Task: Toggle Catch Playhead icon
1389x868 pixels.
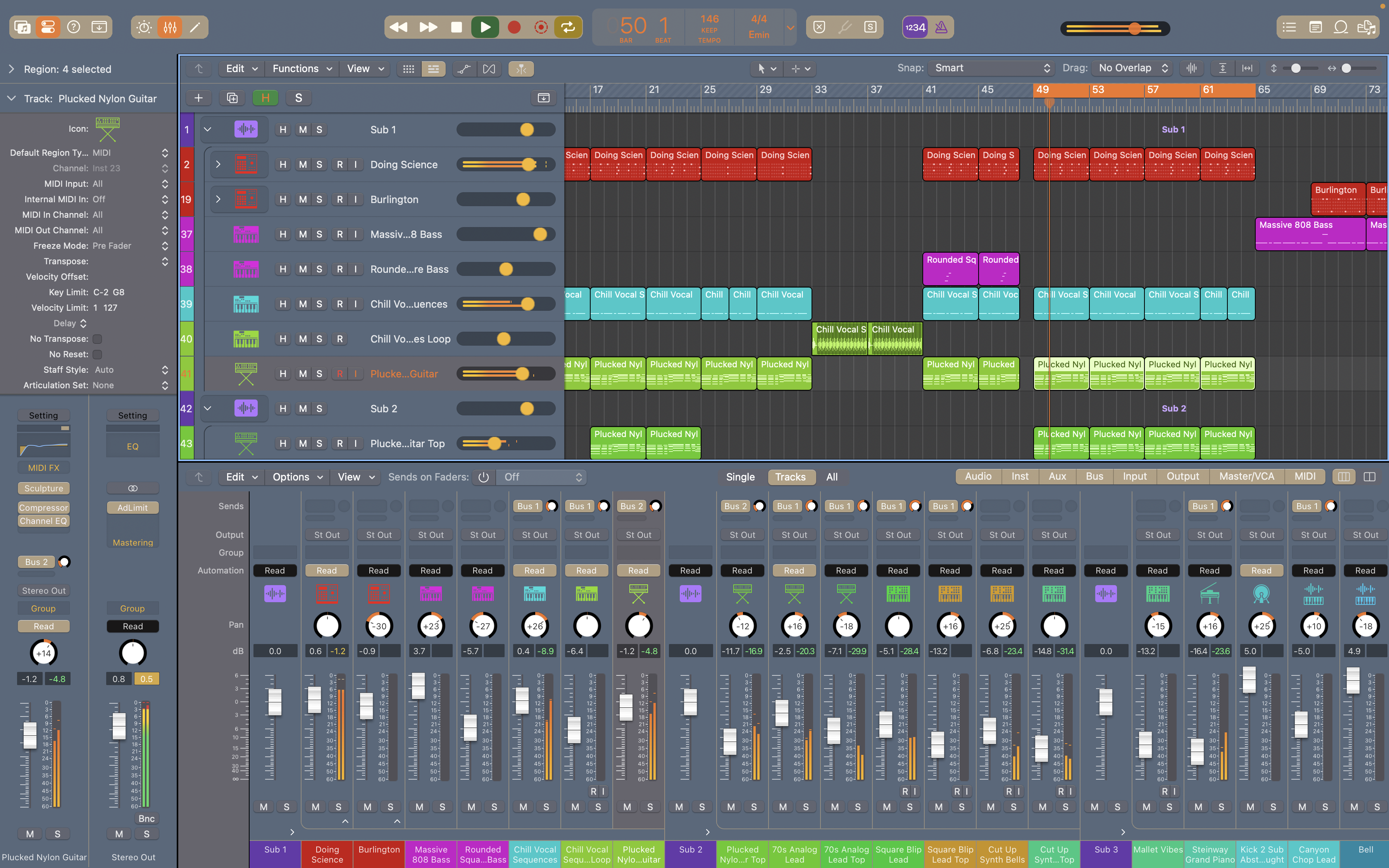Action: click(x=521, y=69)
